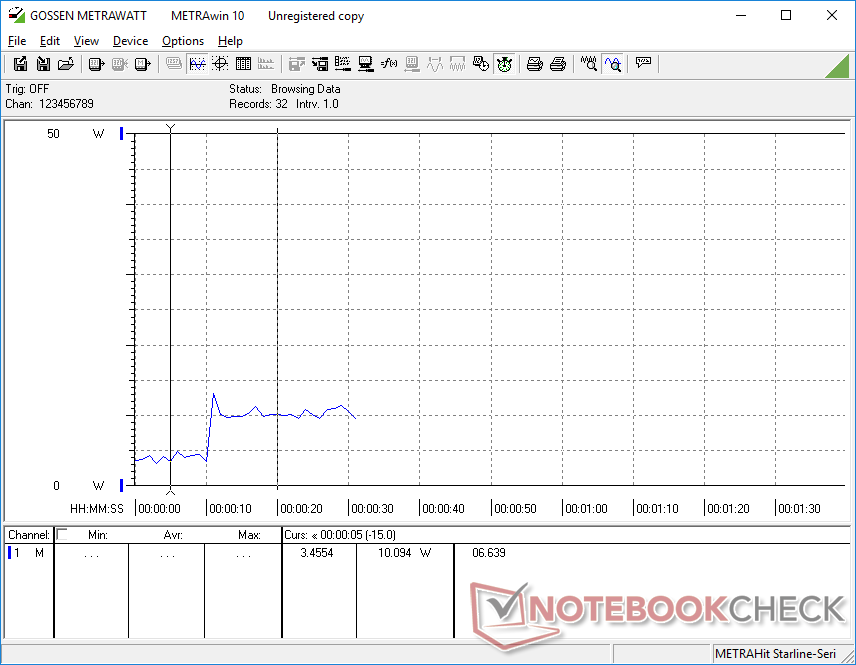Click the greyed digital display icon

[x=174, y=64]
